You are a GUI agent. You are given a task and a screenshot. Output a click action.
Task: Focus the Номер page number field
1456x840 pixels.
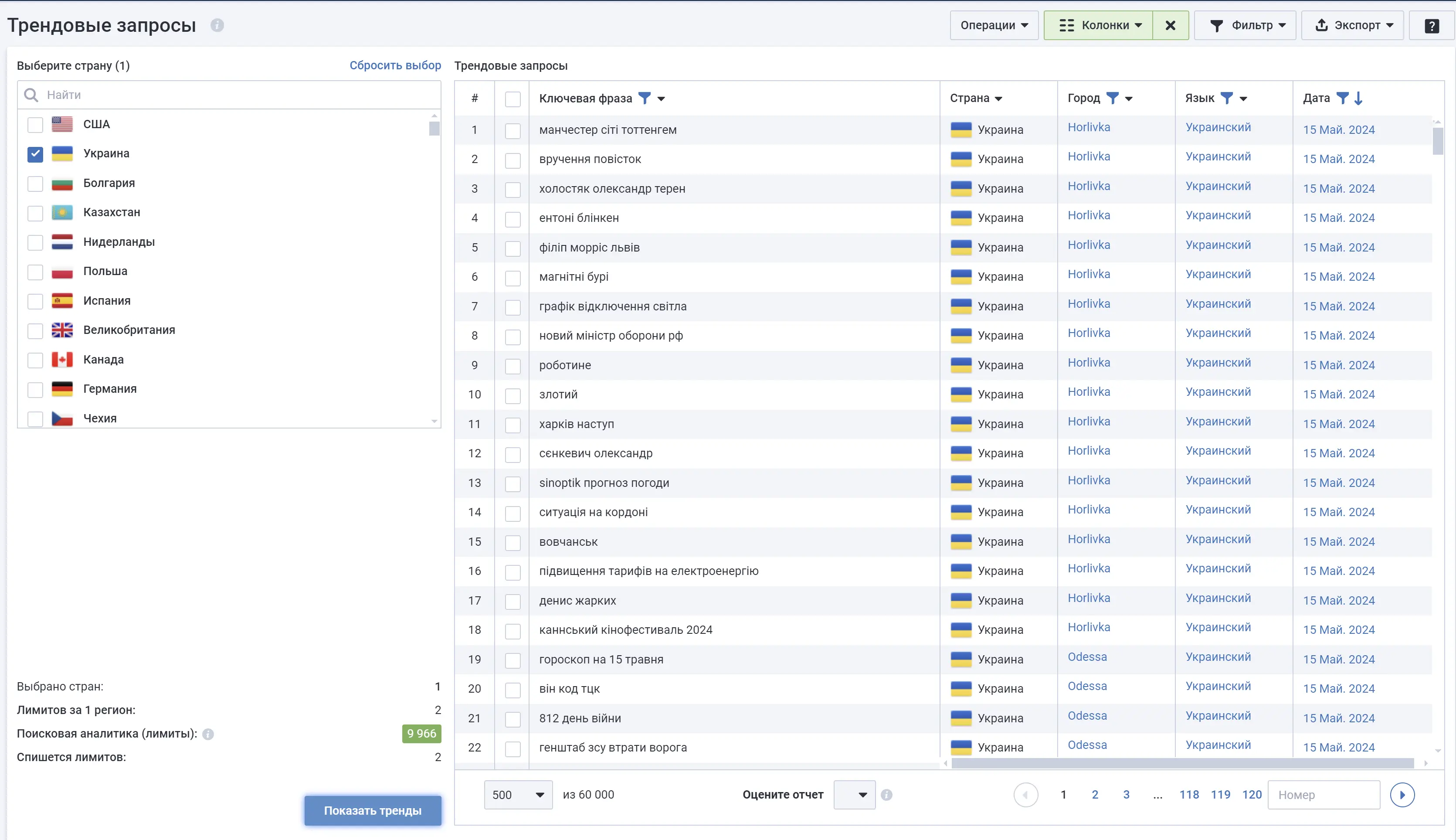1324,795
